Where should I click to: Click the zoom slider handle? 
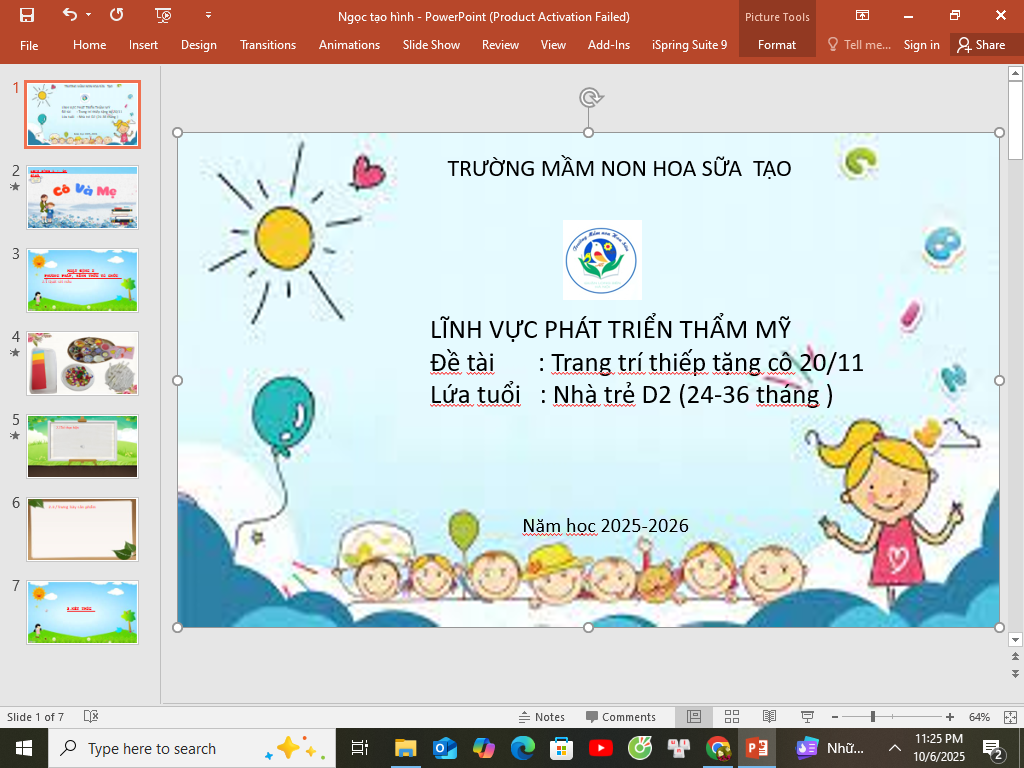[x=873, y=717]
